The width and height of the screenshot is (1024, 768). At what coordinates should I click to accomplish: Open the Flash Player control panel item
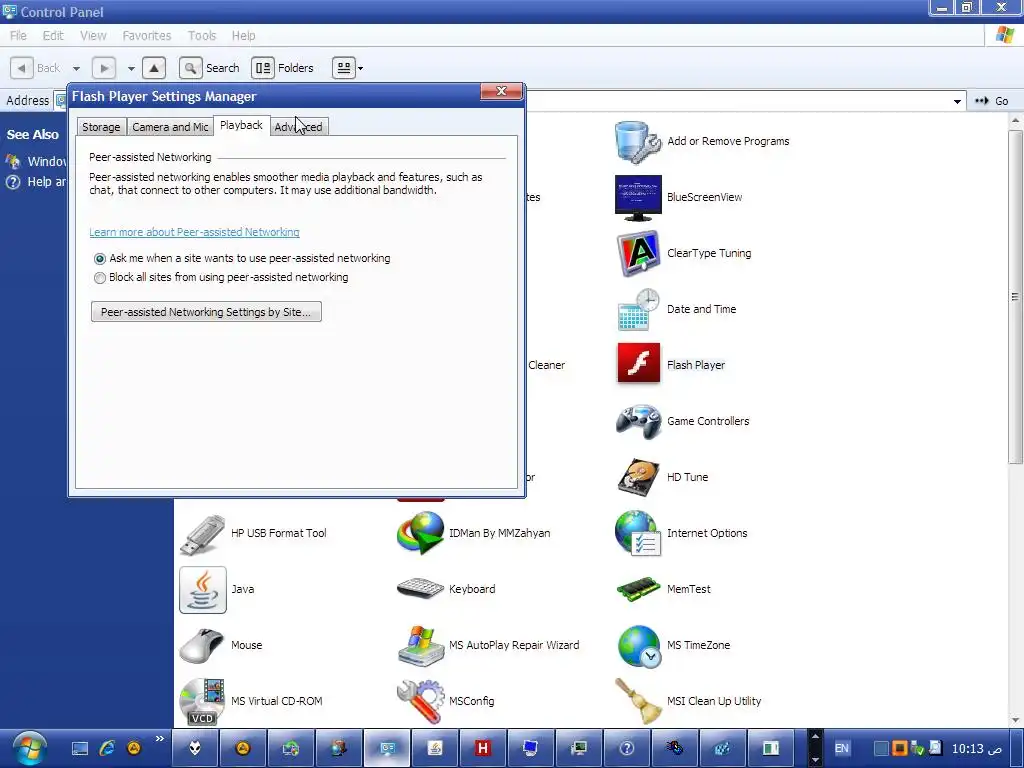(670, 365)
